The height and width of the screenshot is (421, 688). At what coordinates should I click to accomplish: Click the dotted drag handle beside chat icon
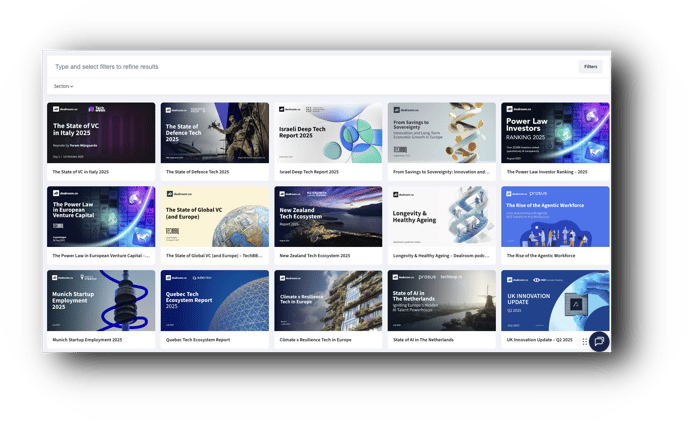click(585, 342)
